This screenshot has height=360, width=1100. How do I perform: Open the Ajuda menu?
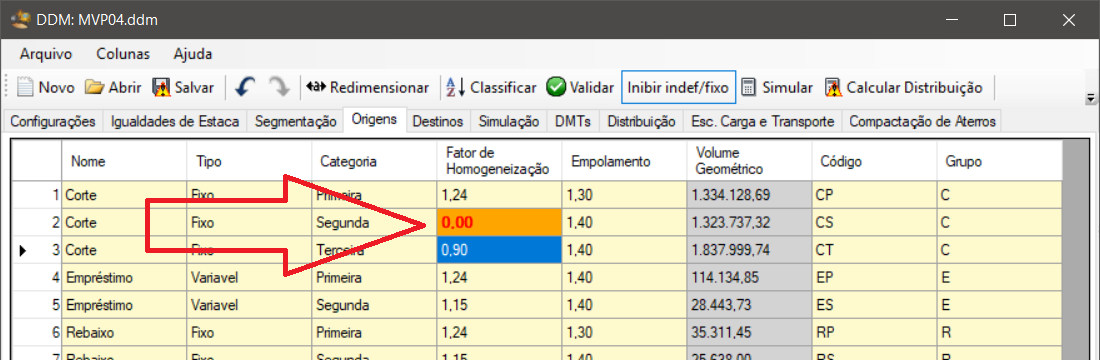pyautogui.click(x=193, y=54)
